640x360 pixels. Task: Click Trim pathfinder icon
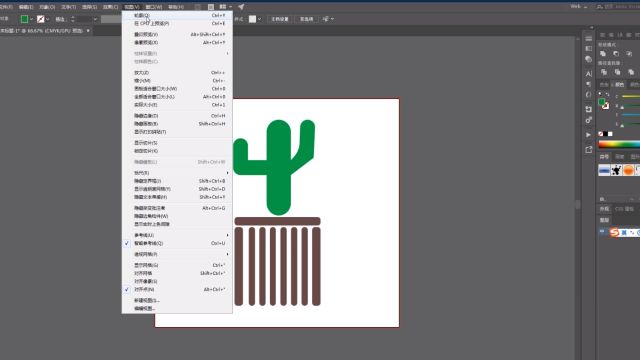[618, 72]
